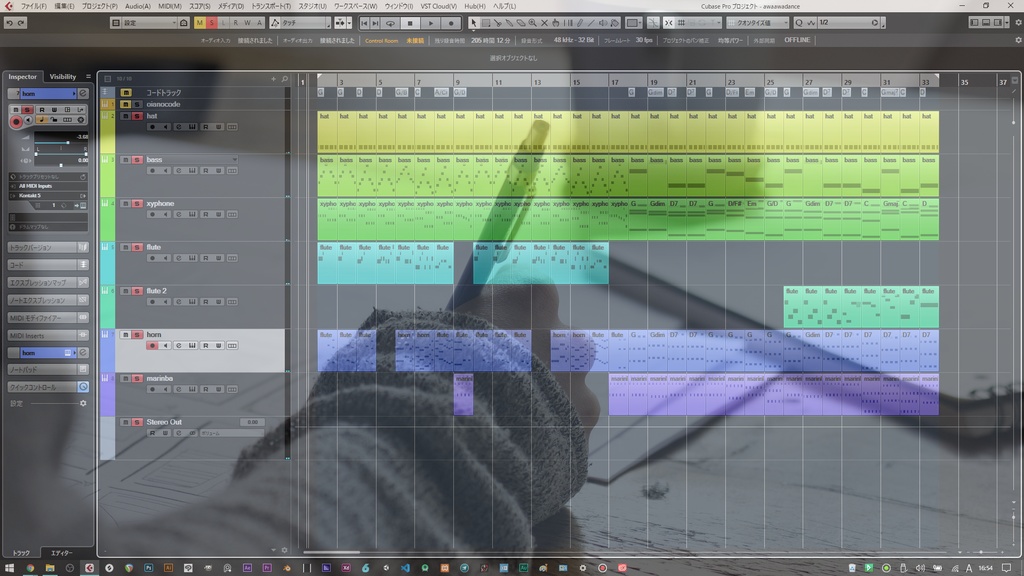Select the Zoom magnifier tool

tap(532, 23)
